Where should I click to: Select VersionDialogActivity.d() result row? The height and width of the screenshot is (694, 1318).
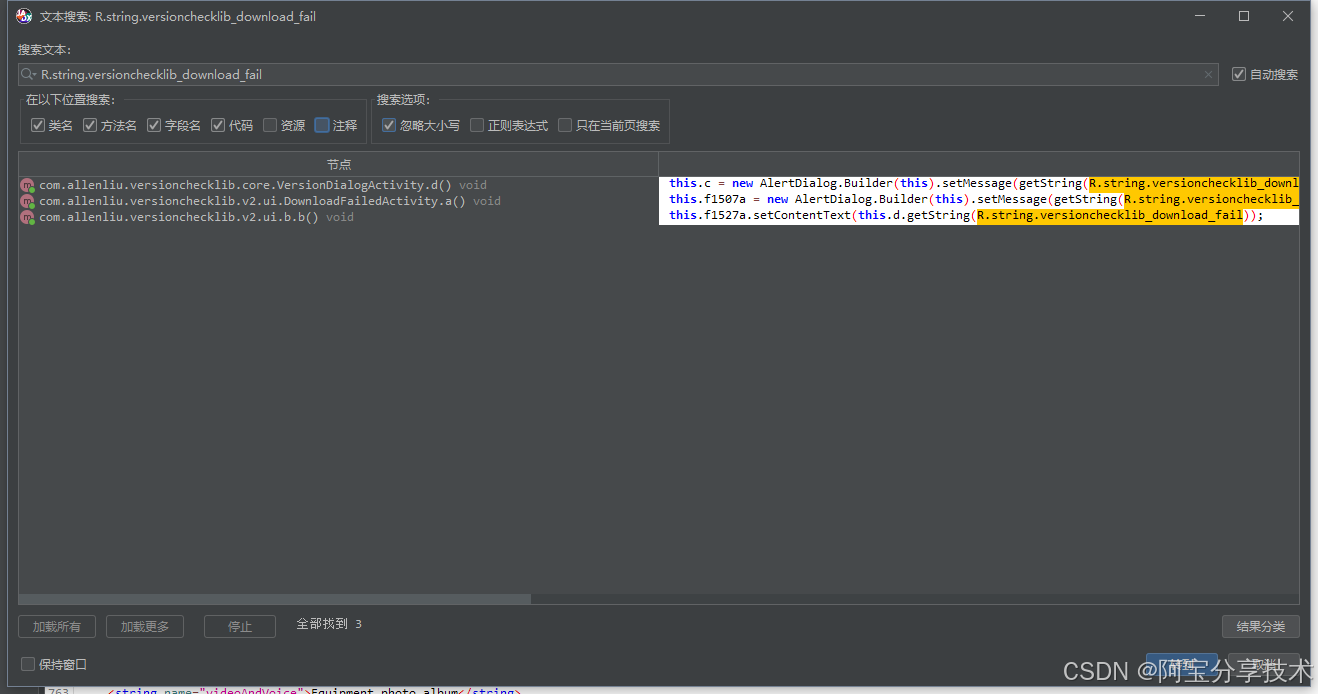(339, 185)
